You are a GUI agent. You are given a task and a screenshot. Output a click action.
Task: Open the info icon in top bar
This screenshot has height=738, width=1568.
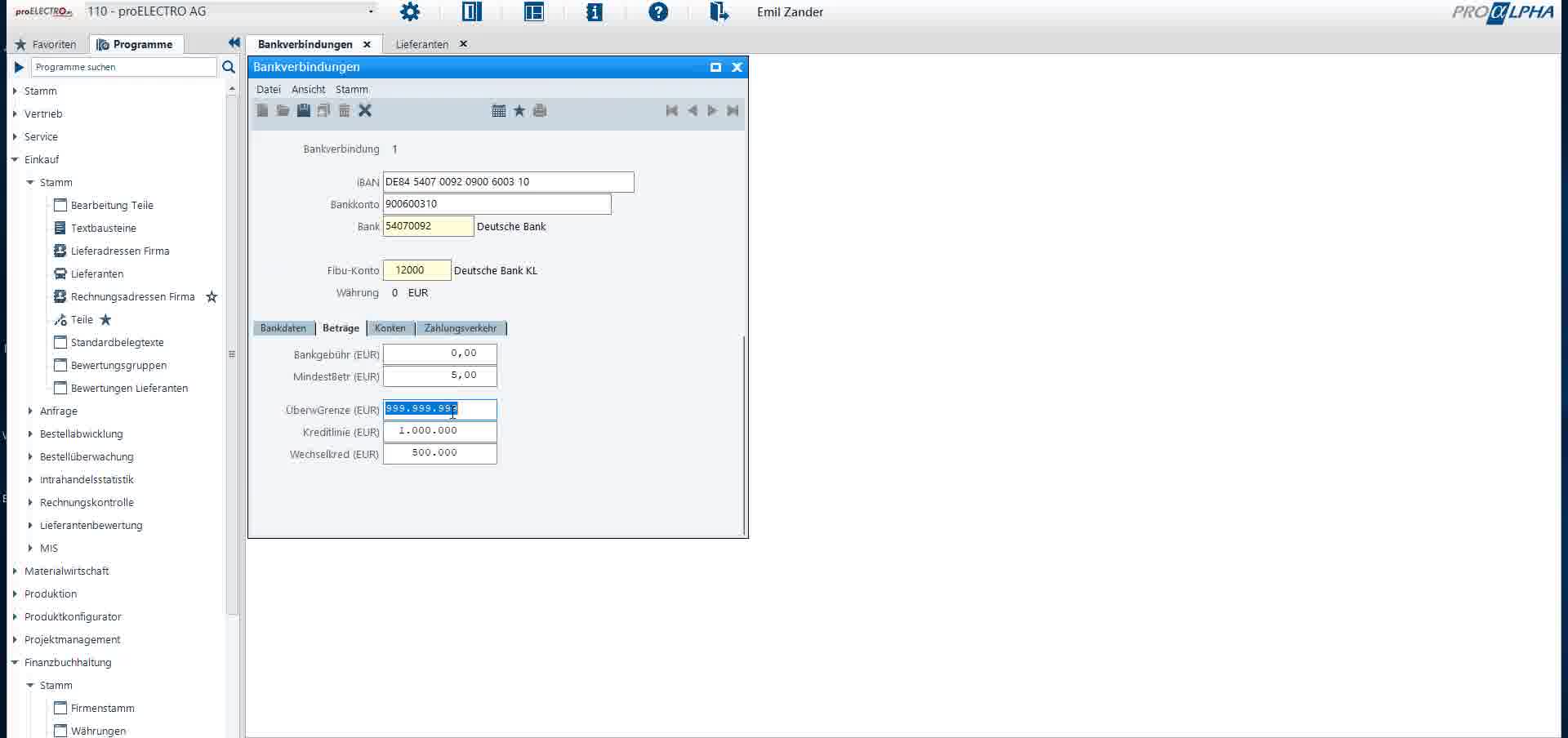click(x=595, y=12)
